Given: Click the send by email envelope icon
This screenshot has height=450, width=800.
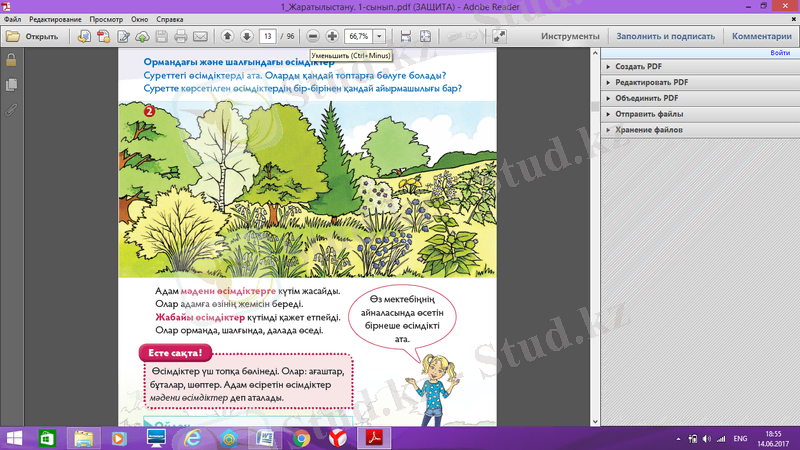Looking at the screenshot, I should [200, 36].
